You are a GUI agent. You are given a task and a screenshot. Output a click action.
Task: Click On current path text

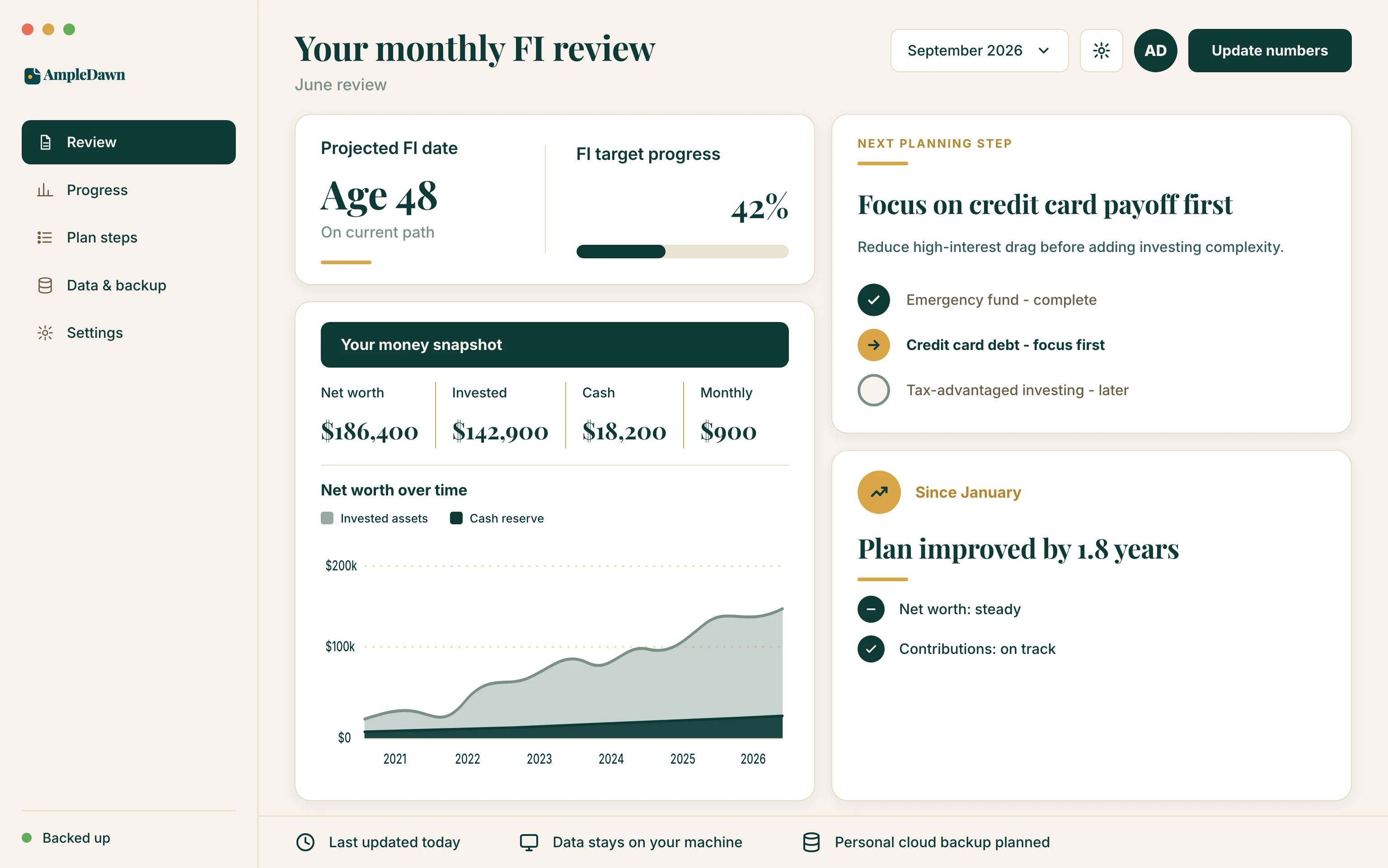click(377, 233)
